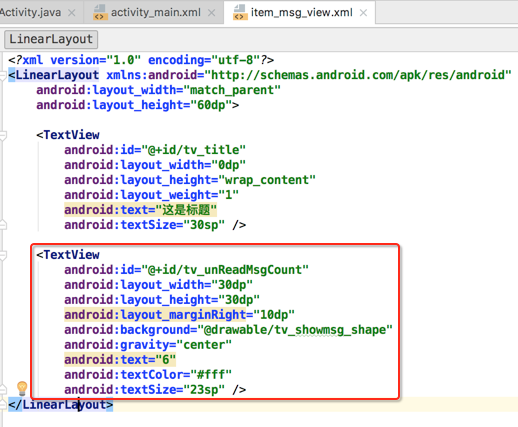Screen dimensions: 518x427
Task: Click the closing </LinearLayout> tag
Action: 61,405
